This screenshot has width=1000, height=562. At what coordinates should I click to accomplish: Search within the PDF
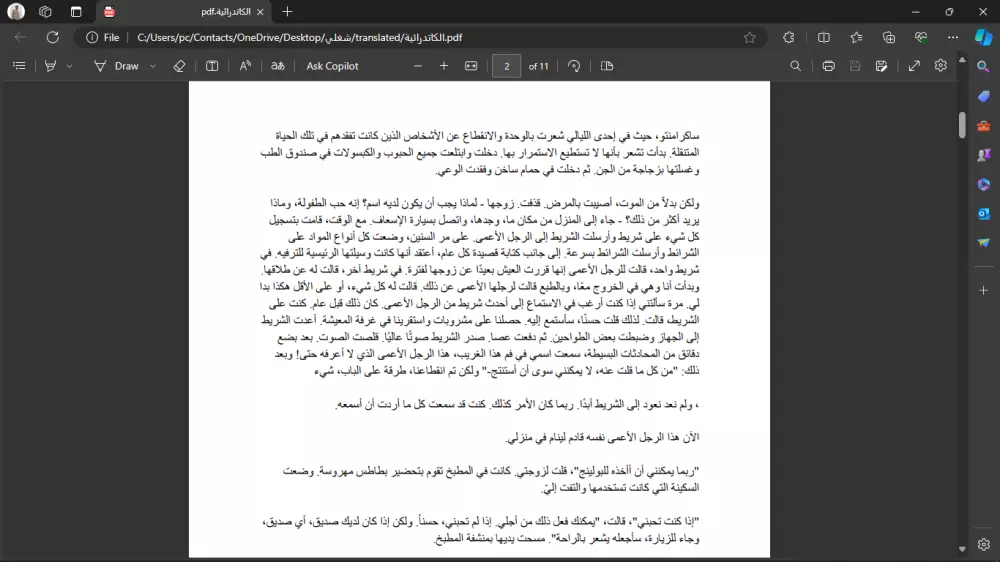(795, 66)
